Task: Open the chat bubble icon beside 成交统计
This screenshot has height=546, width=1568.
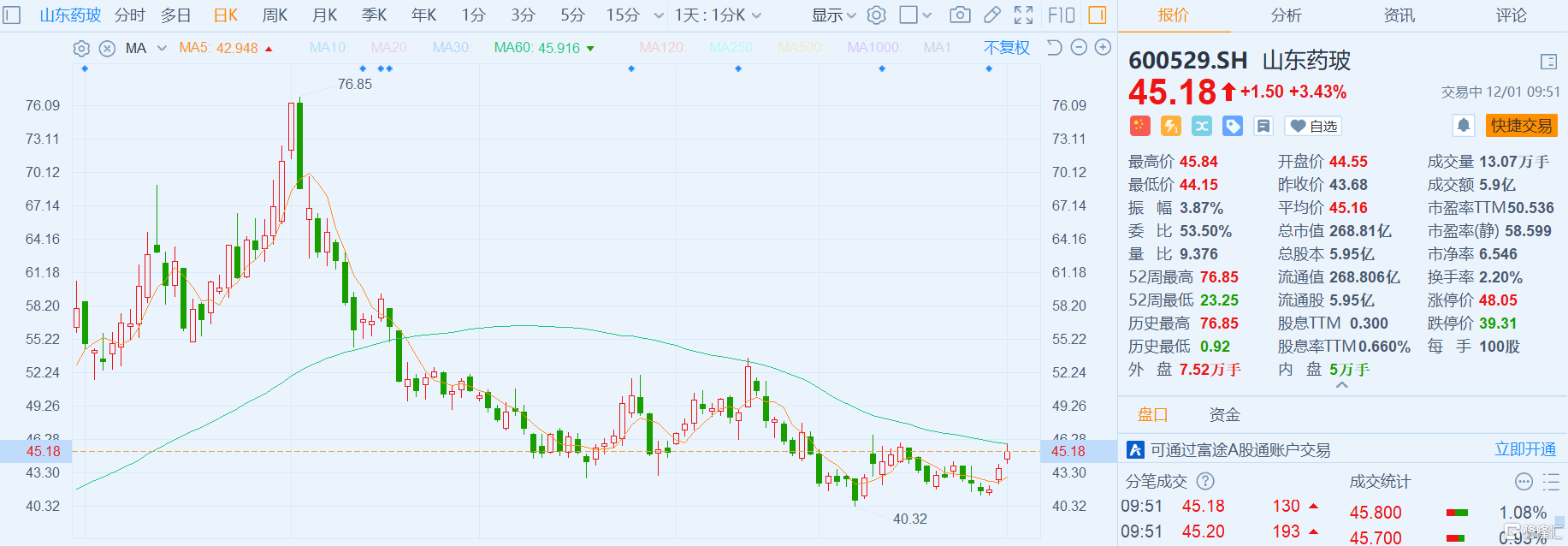Action: click(1524, 482)
